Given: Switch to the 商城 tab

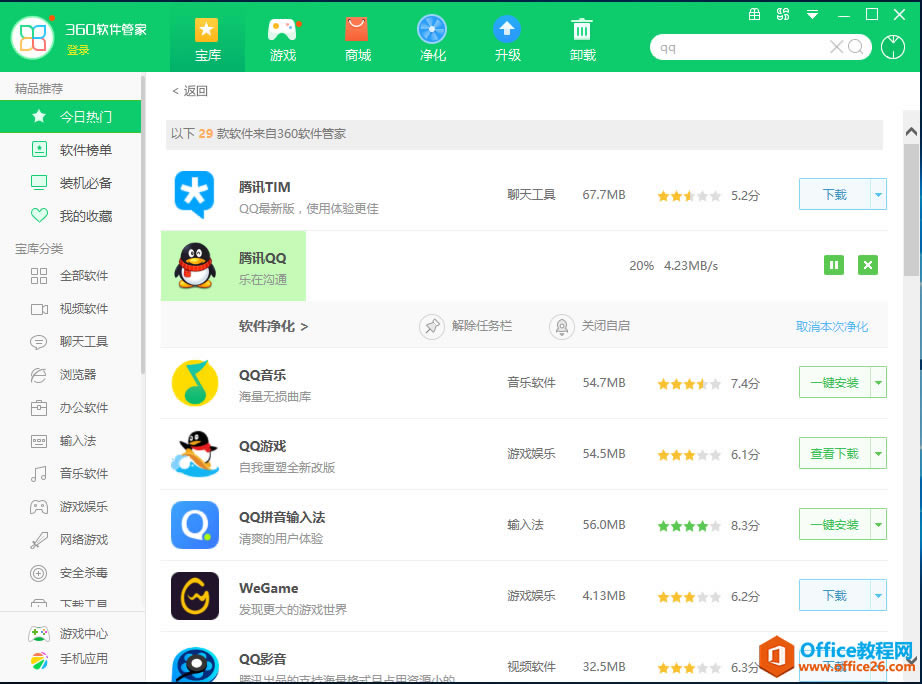Looking at the screenshot, I should tap(358, 39).
